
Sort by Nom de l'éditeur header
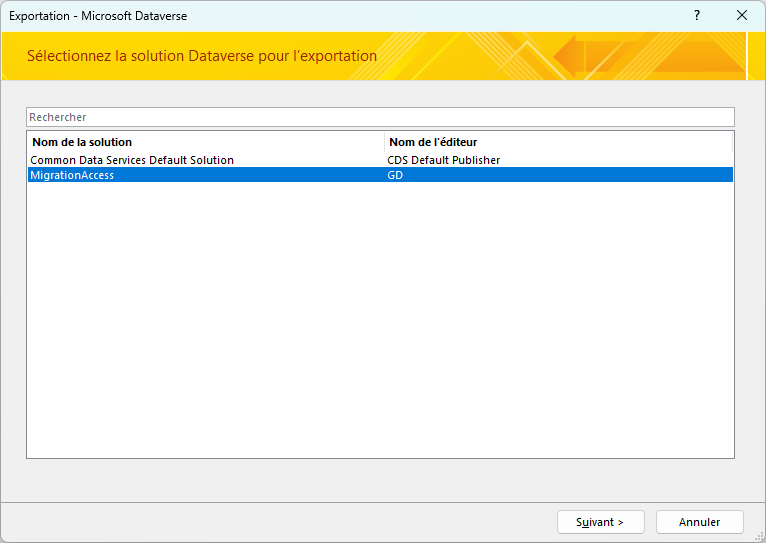point(558,142)
